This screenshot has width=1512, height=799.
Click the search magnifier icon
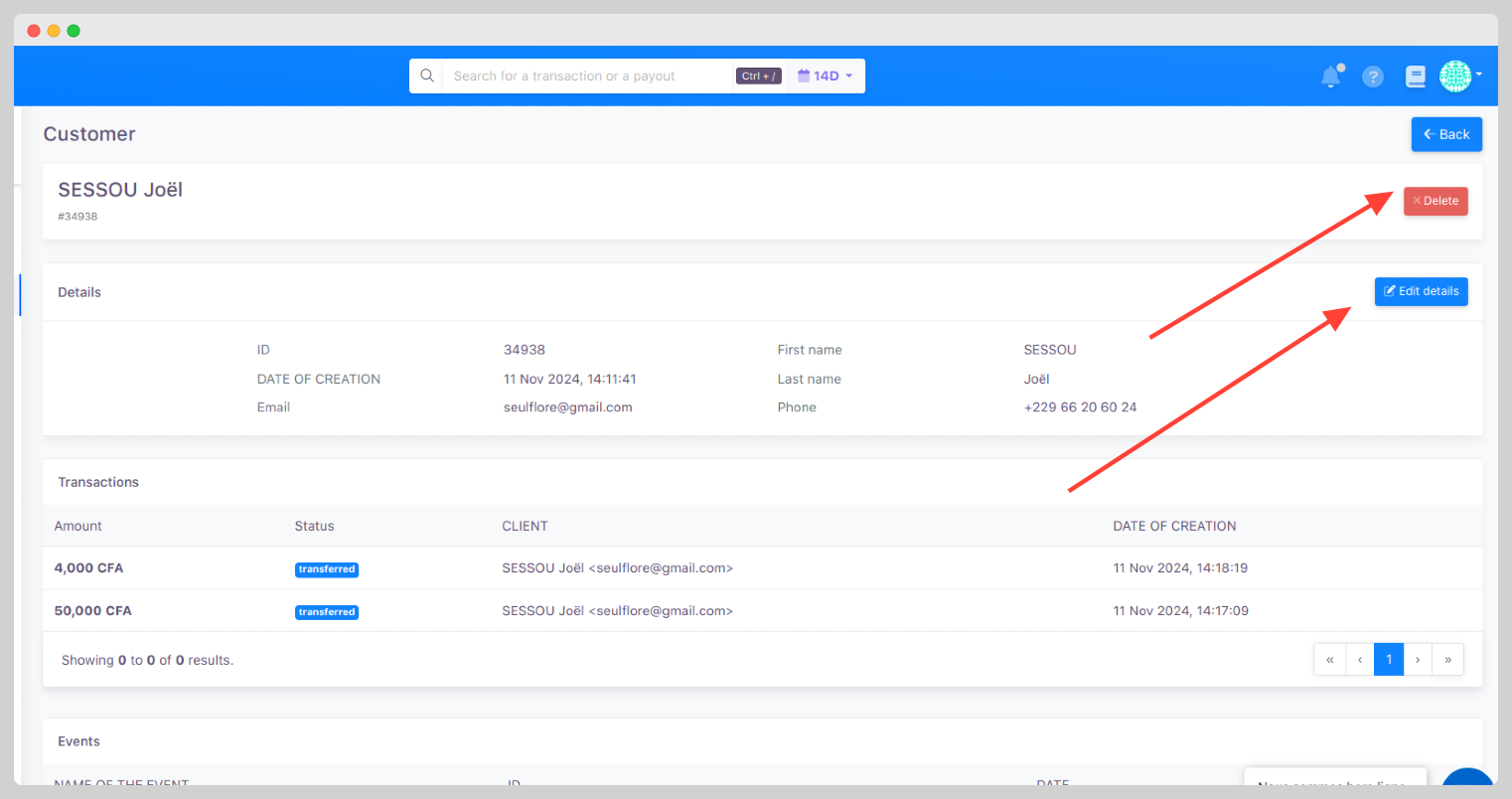[x=427, y=75]
